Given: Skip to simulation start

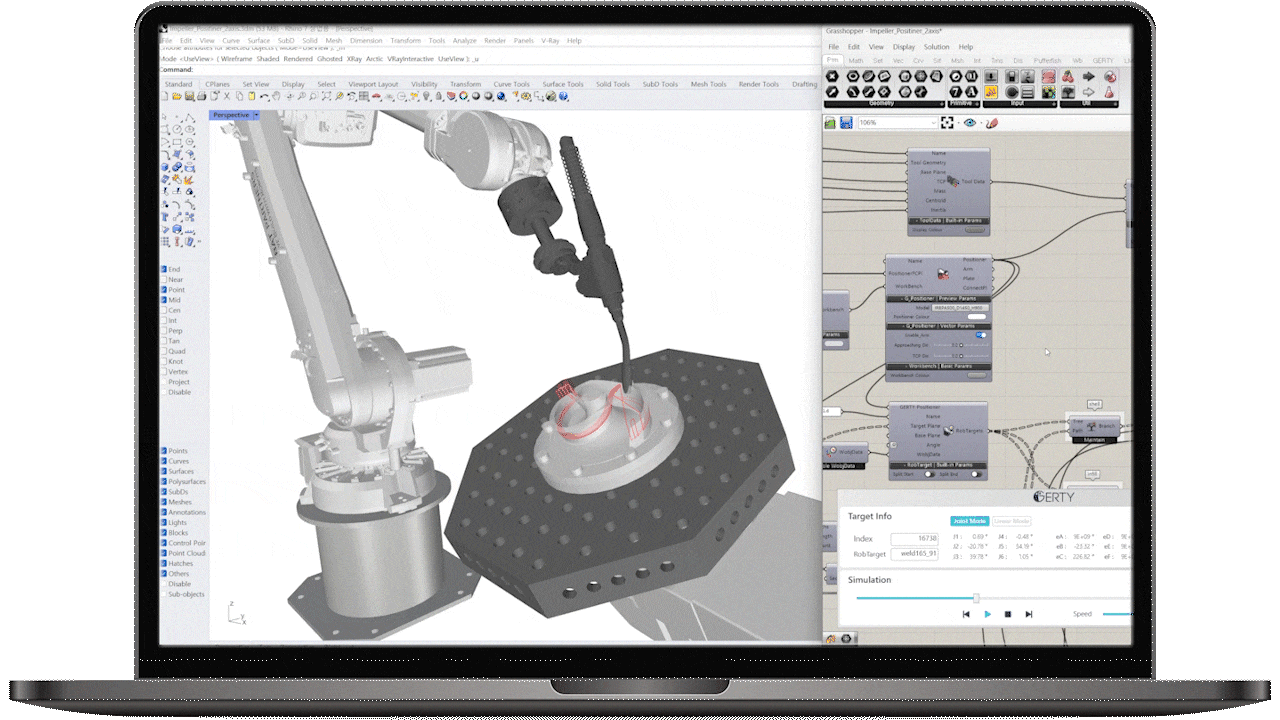Looking at the screenshot, I should click(966, 614).
